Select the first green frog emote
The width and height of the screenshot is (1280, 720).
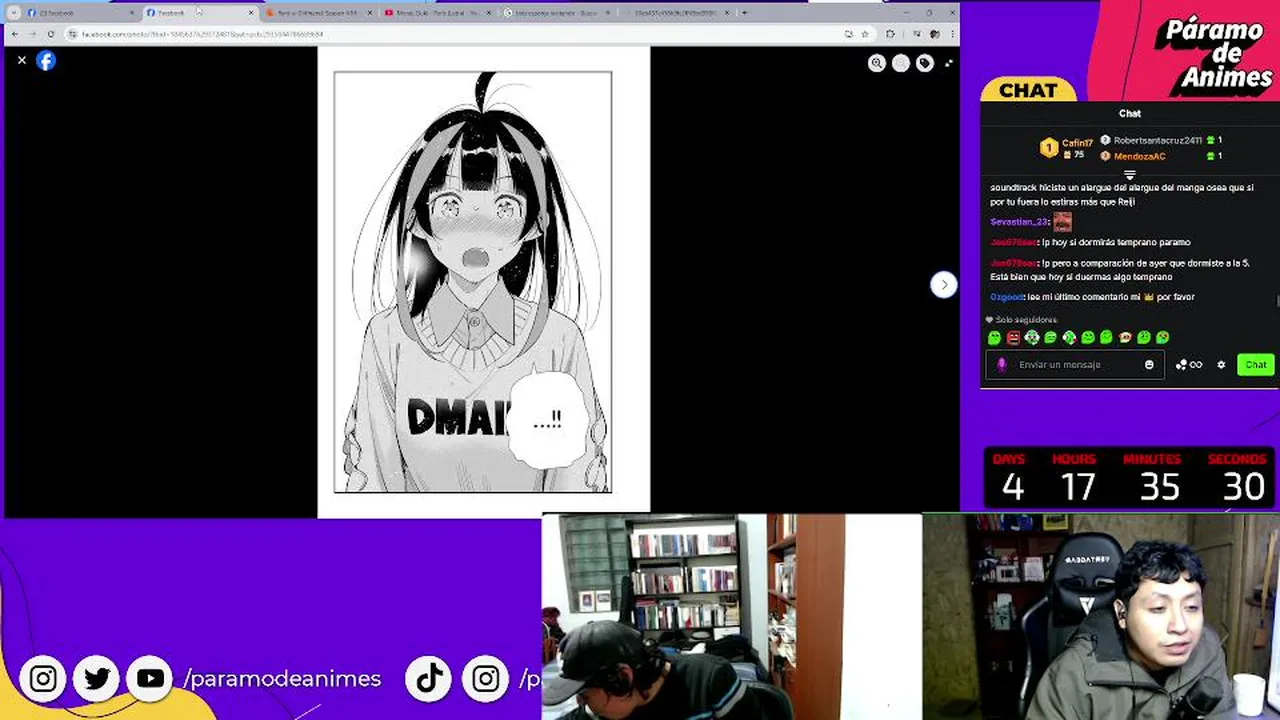994,338
